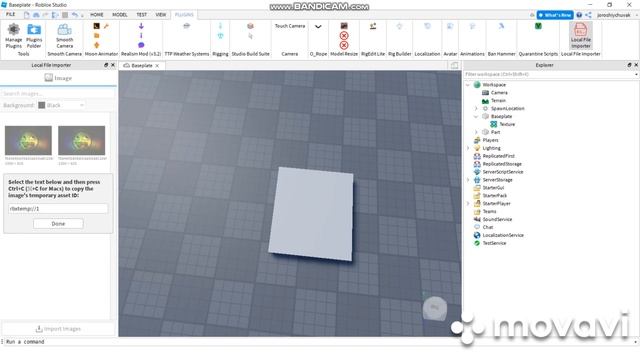Screen dimensions: 640x360
Task: Open the Animations editor icon
Action: point(472,26)
